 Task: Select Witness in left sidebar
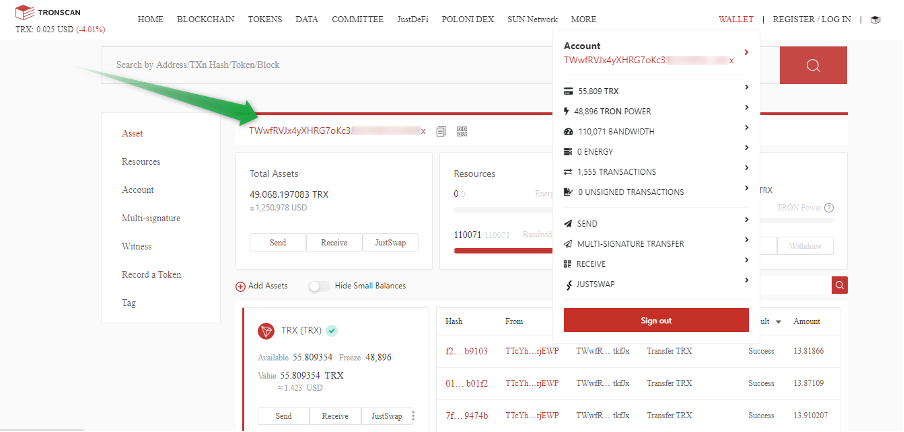(137, 247)
